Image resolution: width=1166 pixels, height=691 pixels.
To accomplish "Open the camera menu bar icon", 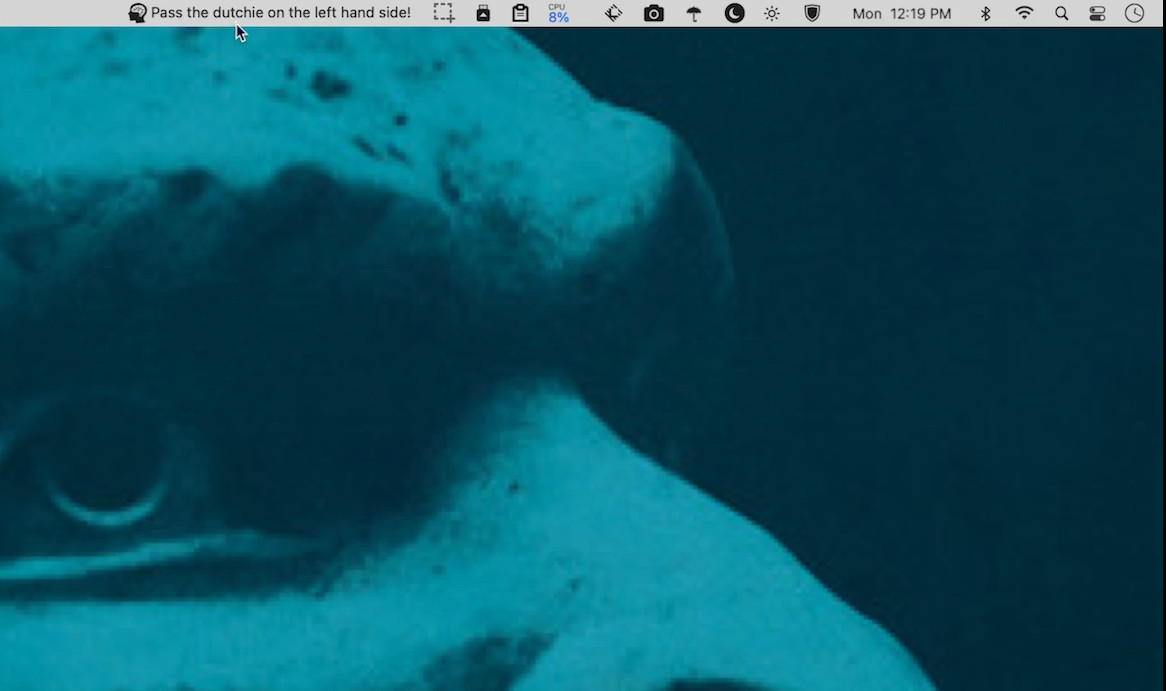I will tap(654, 13).
